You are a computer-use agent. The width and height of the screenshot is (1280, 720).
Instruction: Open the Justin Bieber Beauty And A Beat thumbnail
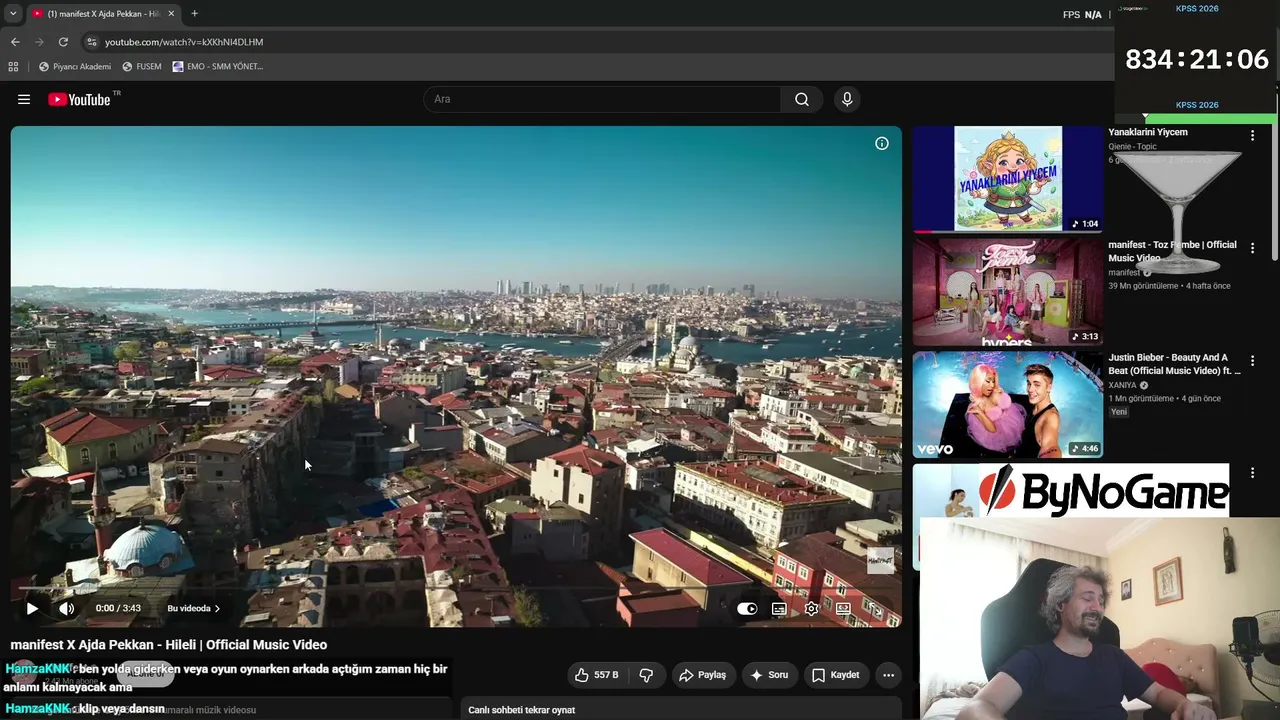tap(1008, 405)
